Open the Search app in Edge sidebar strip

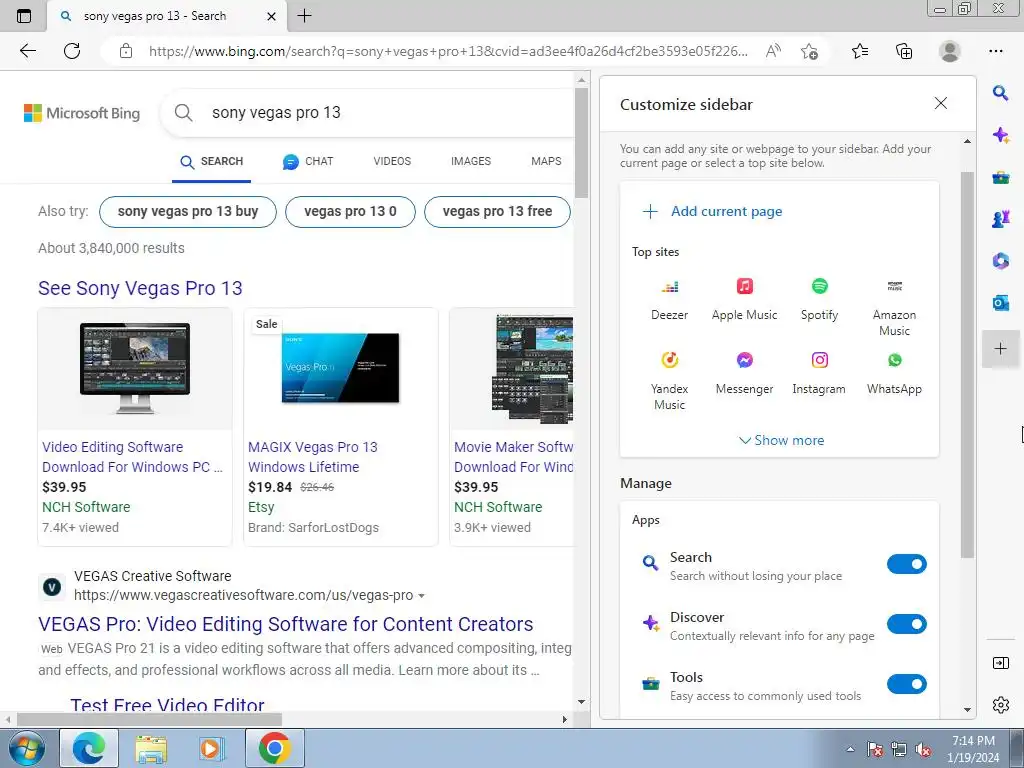(x=1000, y=93)
